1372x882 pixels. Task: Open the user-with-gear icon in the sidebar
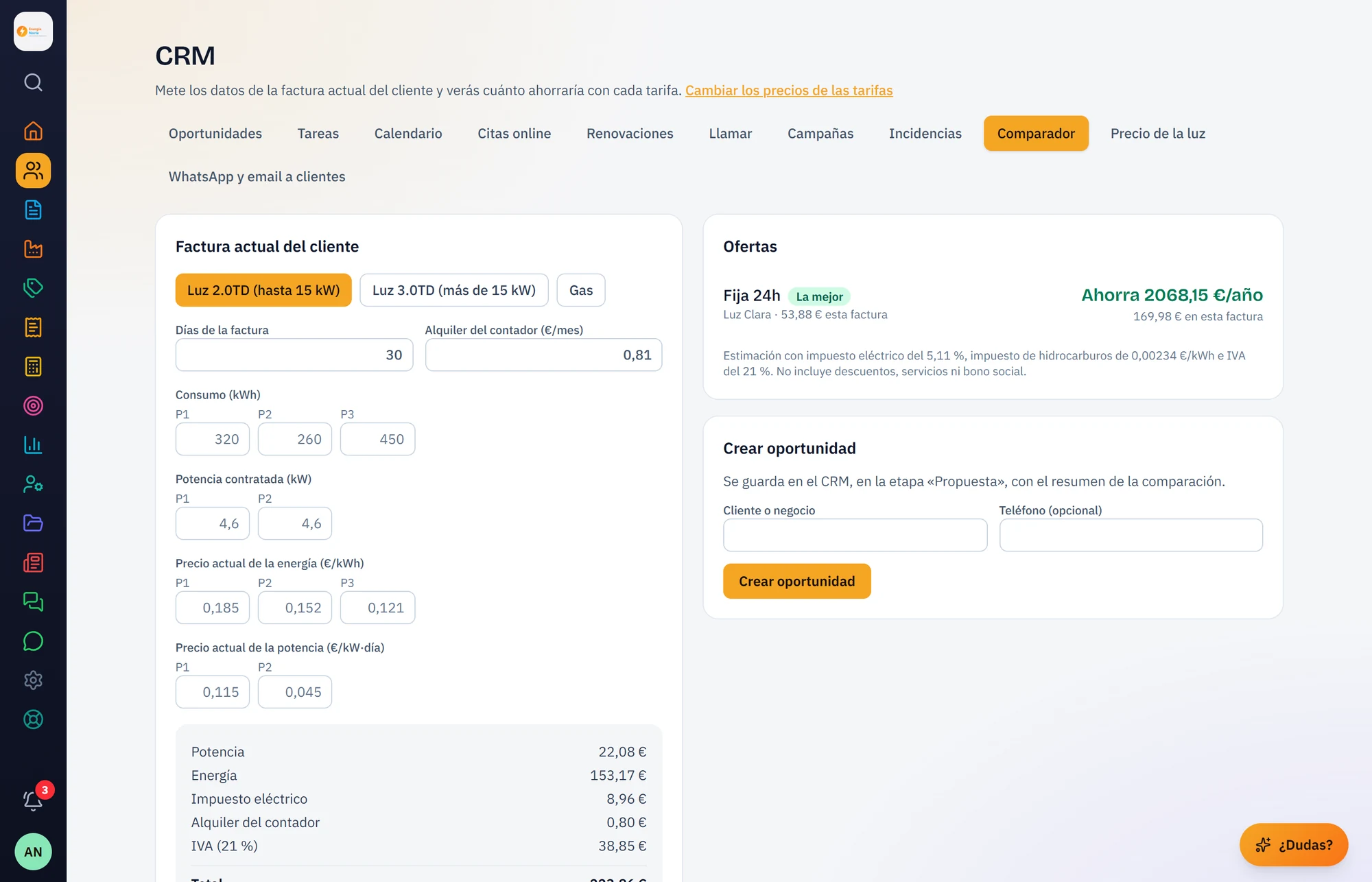(33, 484)
